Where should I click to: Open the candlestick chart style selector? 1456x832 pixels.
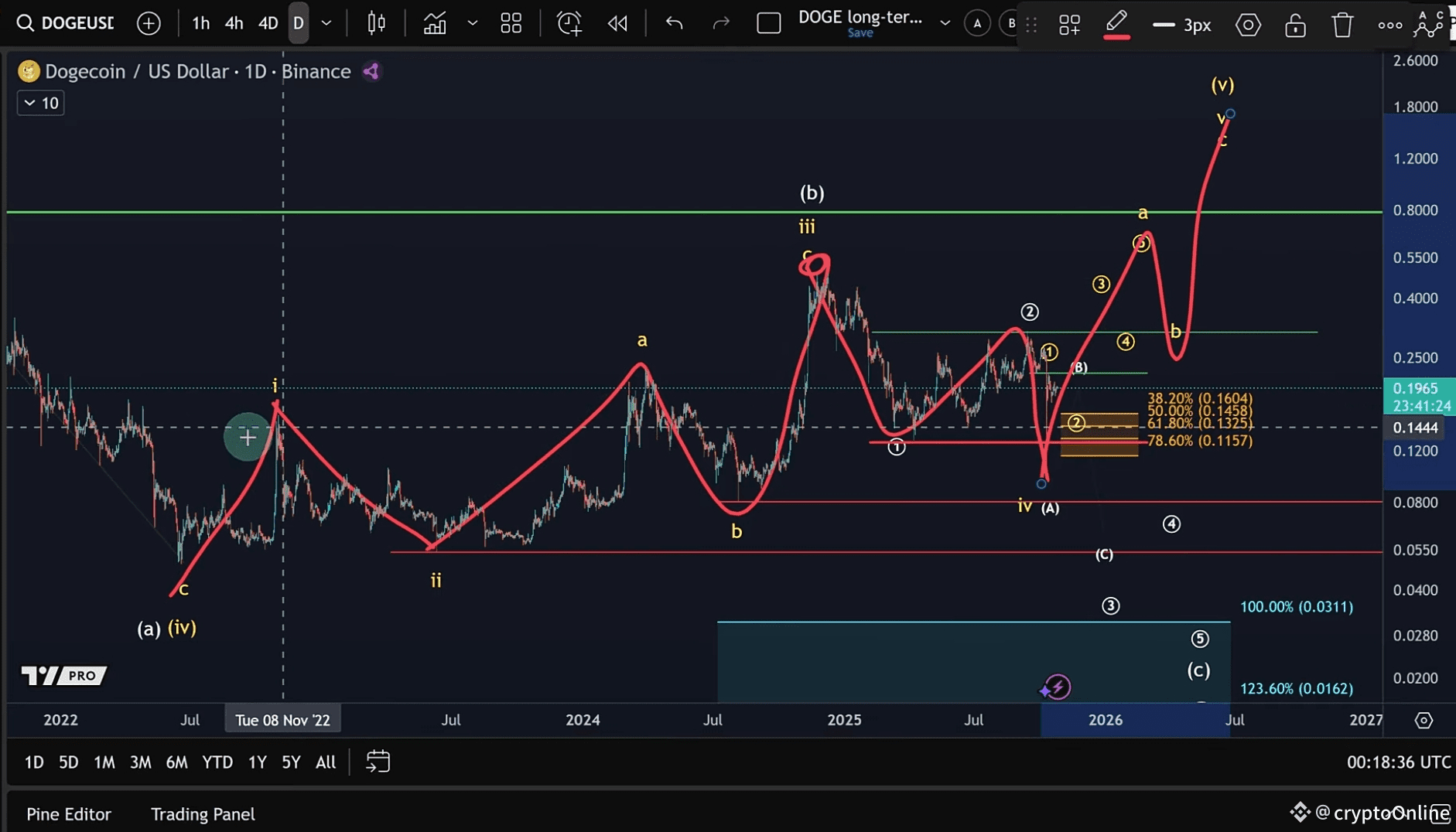pyautogui.click(x=377, y=23)
